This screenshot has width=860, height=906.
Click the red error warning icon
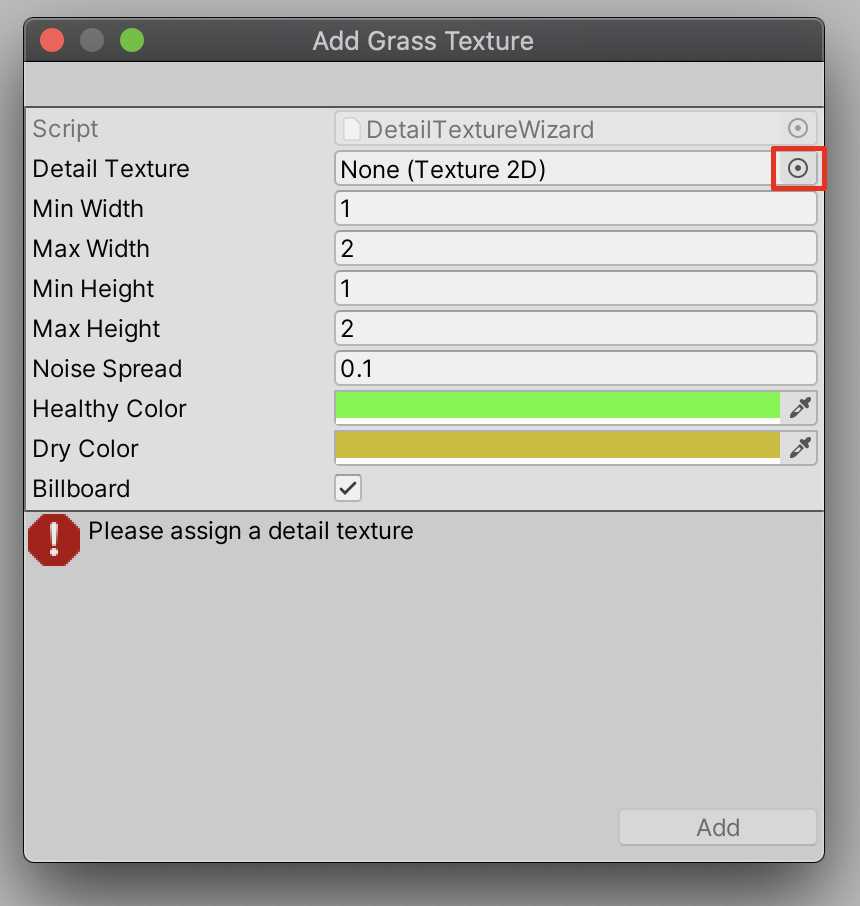[54, 540]
